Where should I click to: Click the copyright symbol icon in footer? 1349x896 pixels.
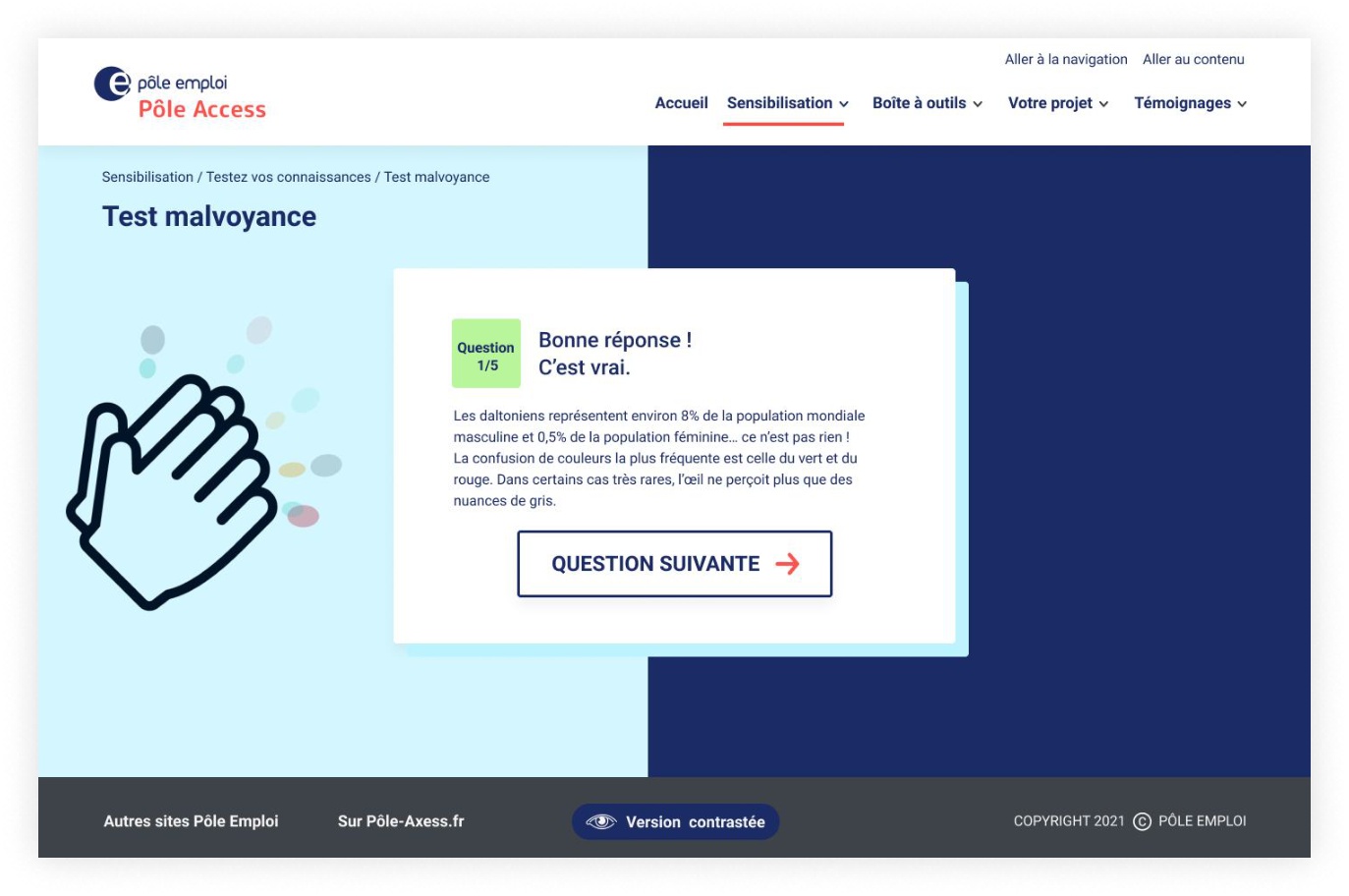point(1142,821)
